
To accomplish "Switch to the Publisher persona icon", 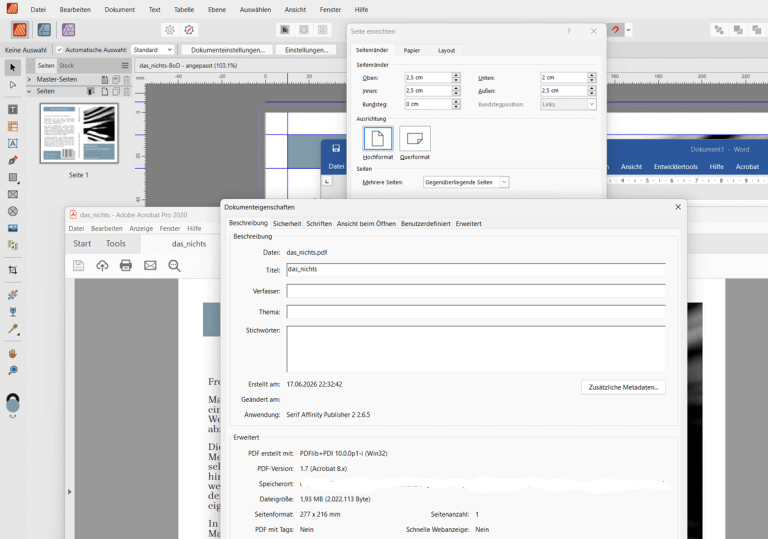I will (20, 30).
